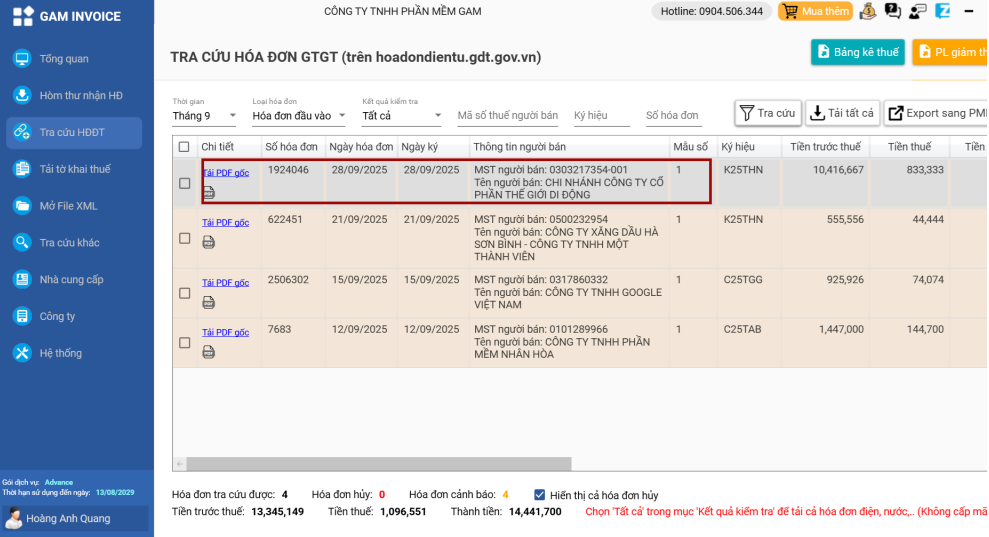Click the horizontal scrollbar under the table

(379, 464)
